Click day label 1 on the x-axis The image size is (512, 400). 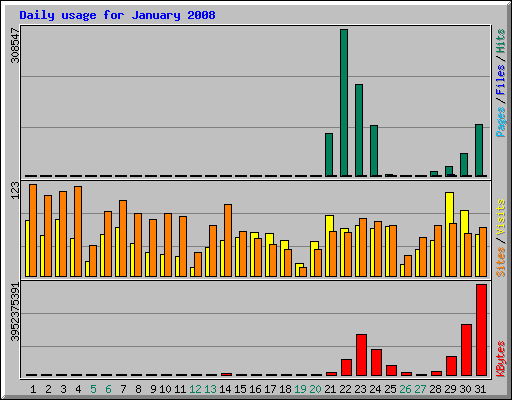coord(33,389)
